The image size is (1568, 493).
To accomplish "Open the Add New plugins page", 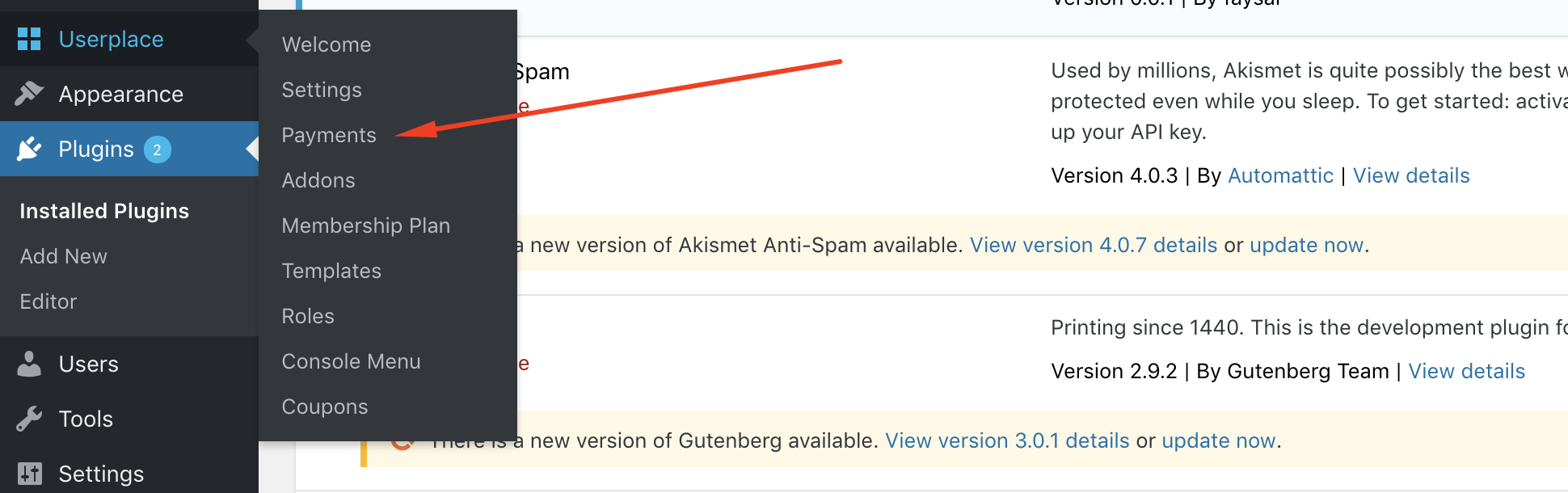I will 64,256.
